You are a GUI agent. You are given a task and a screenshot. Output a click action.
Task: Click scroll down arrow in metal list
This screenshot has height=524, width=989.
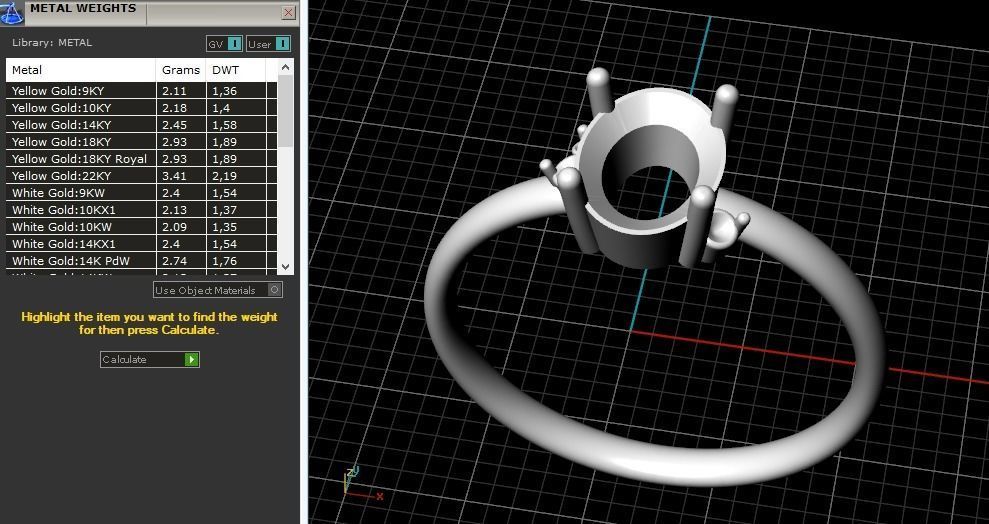point(285,267)
